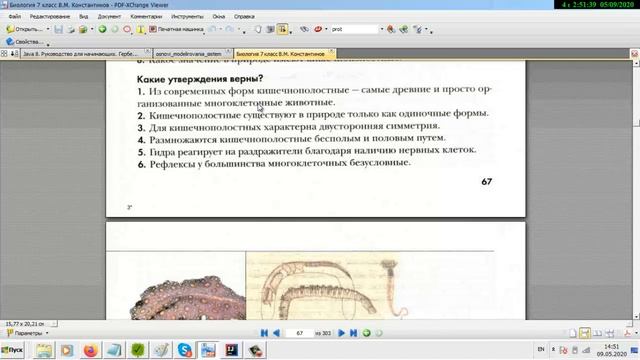Click the Свойства button
The image size is (640, 360).
coord(24,42)
